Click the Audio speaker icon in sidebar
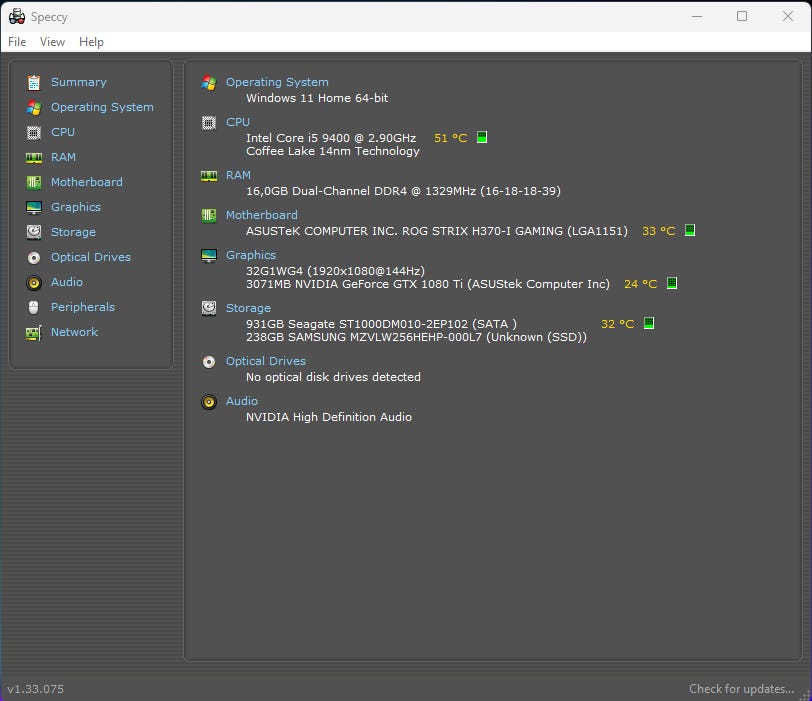Image resolution: width=812 pixels, height=701 pixels. 34,282
